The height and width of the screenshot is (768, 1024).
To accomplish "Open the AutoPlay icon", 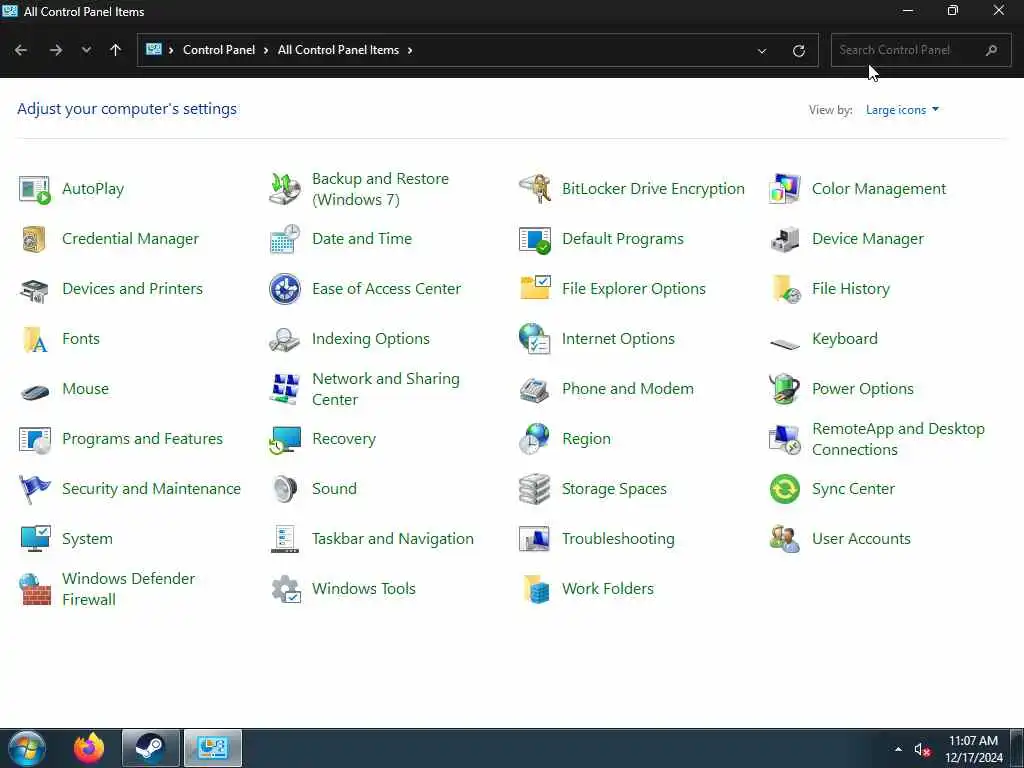I will [x=35, y=189].
